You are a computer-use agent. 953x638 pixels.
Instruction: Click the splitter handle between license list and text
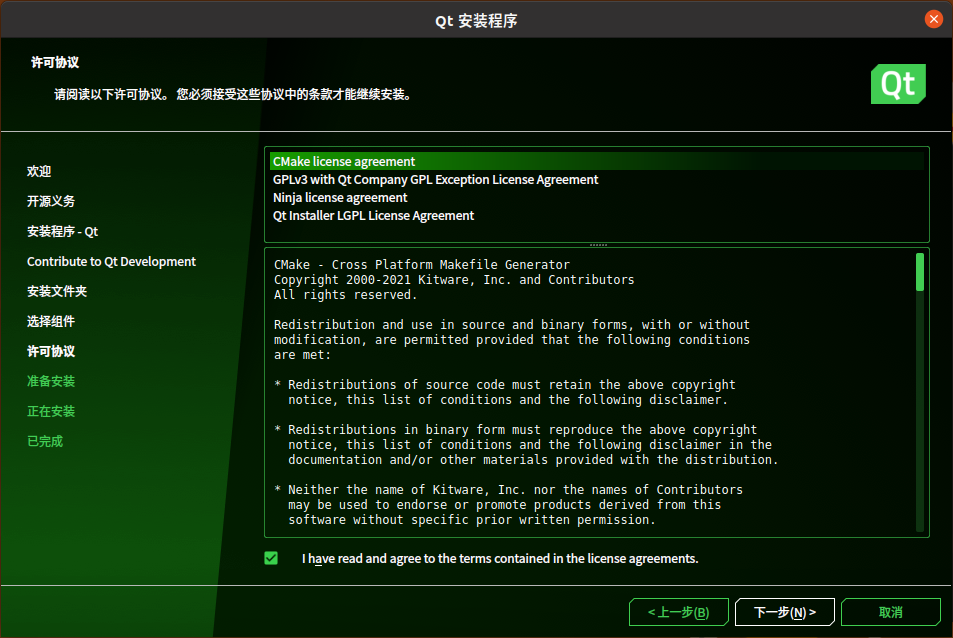pos(598,245)
